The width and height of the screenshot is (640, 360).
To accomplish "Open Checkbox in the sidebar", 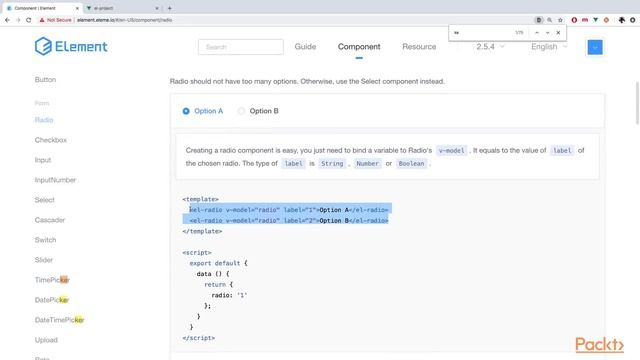I will (x=51, y=140).
